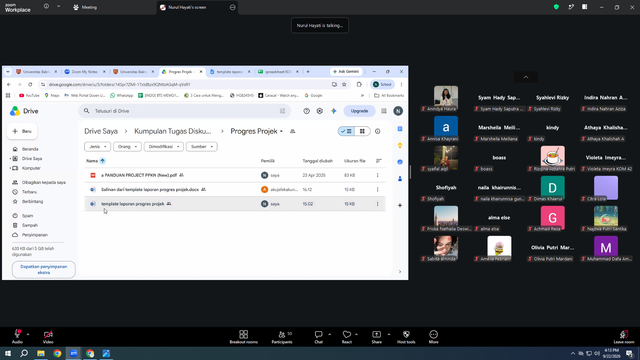
Task: Open the More options in Zoom toolbar
Action: click(433, 337)
